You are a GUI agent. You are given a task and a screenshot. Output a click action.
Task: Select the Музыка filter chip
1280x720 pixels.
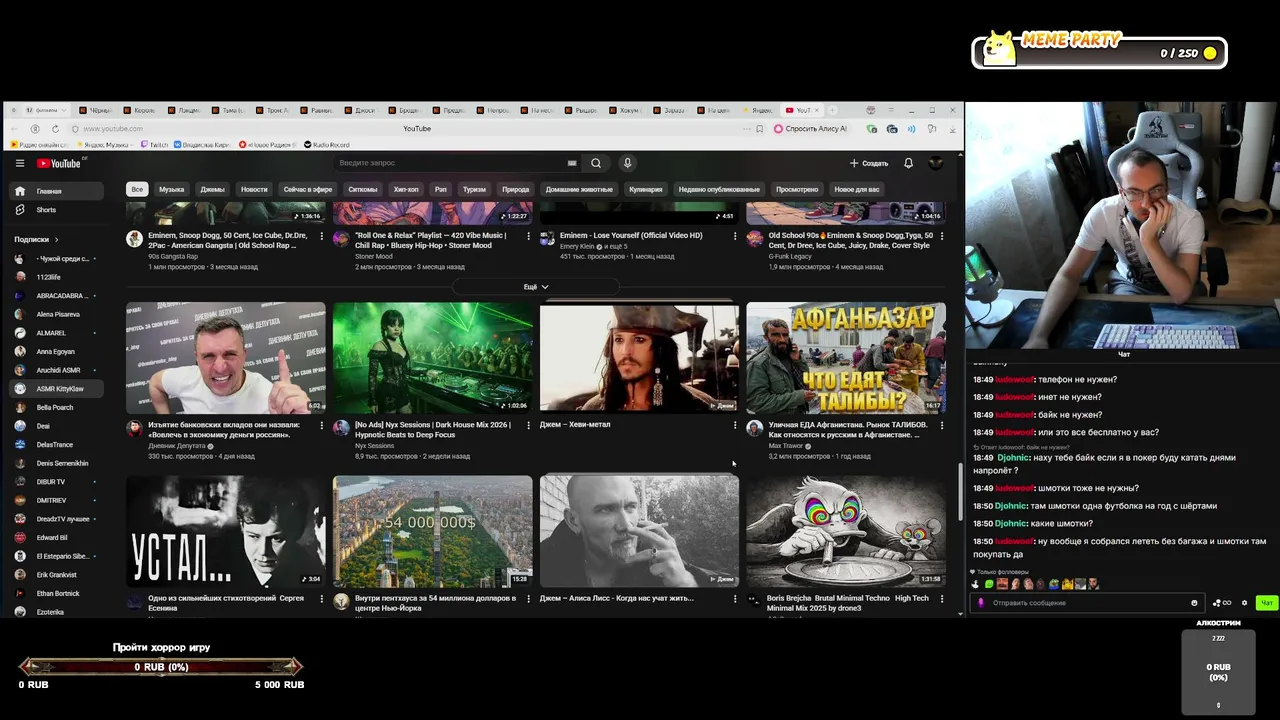pos(171,189)
